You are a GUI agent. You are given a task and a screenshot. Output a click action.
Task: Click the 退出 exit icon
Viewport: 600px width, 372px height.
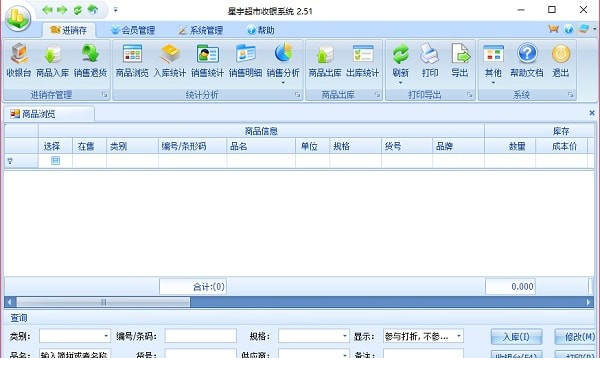pyautogui.click(x=561, y=54)
